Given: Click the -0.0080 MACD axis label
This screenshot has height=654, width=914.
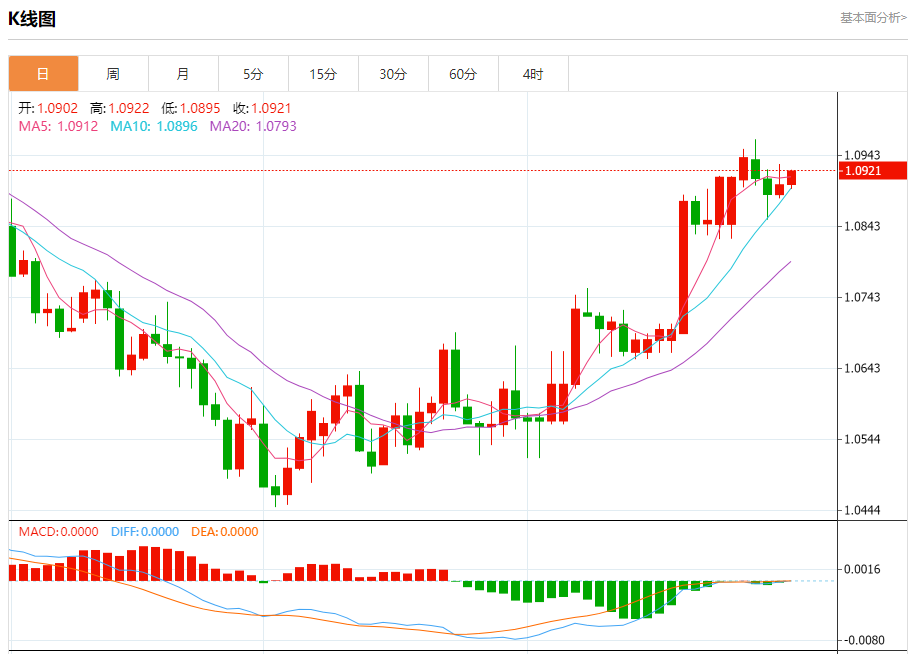Looking at the screenshot, I should [x=863, y=641].
